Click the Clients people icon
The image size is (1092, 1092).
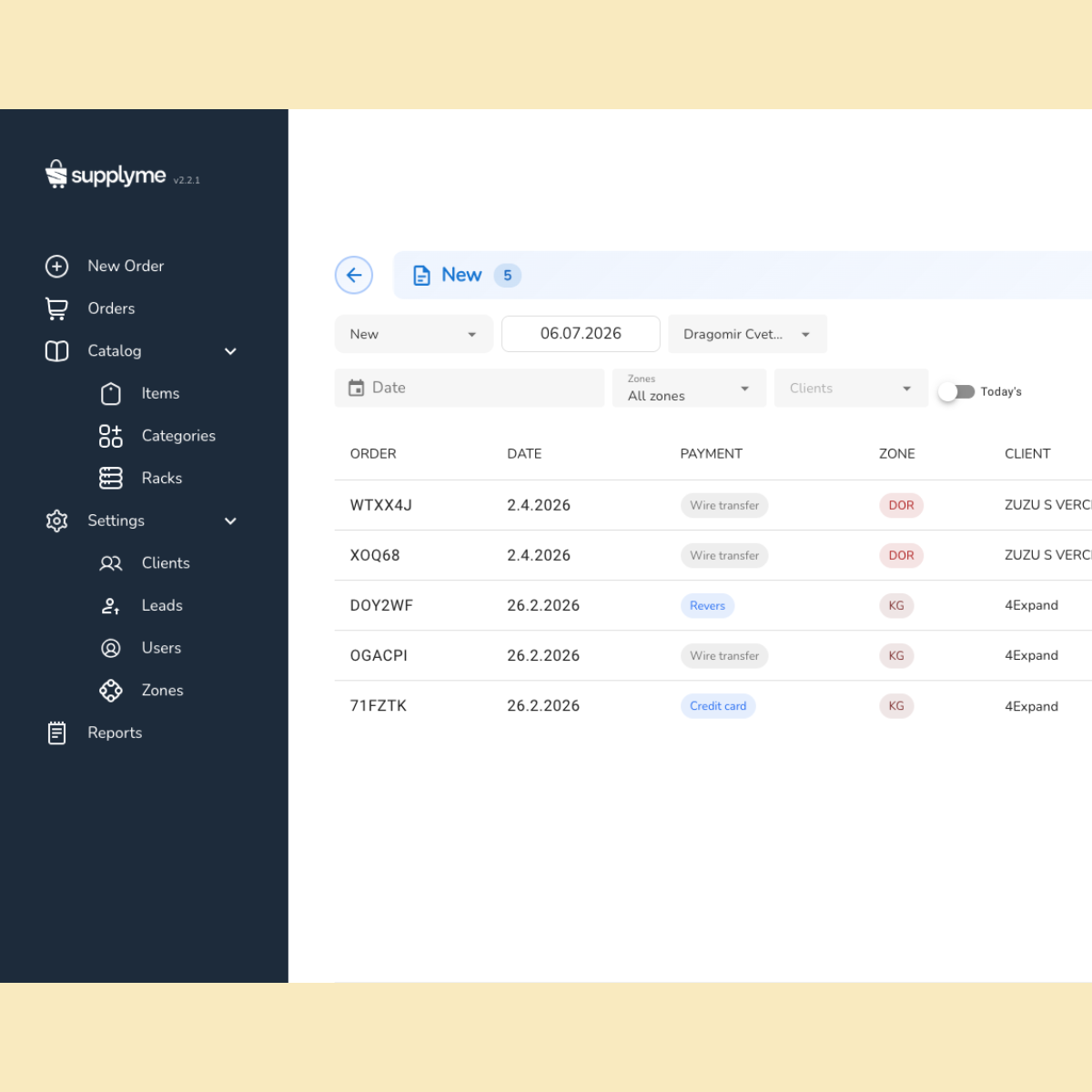[x=111, y=563]
